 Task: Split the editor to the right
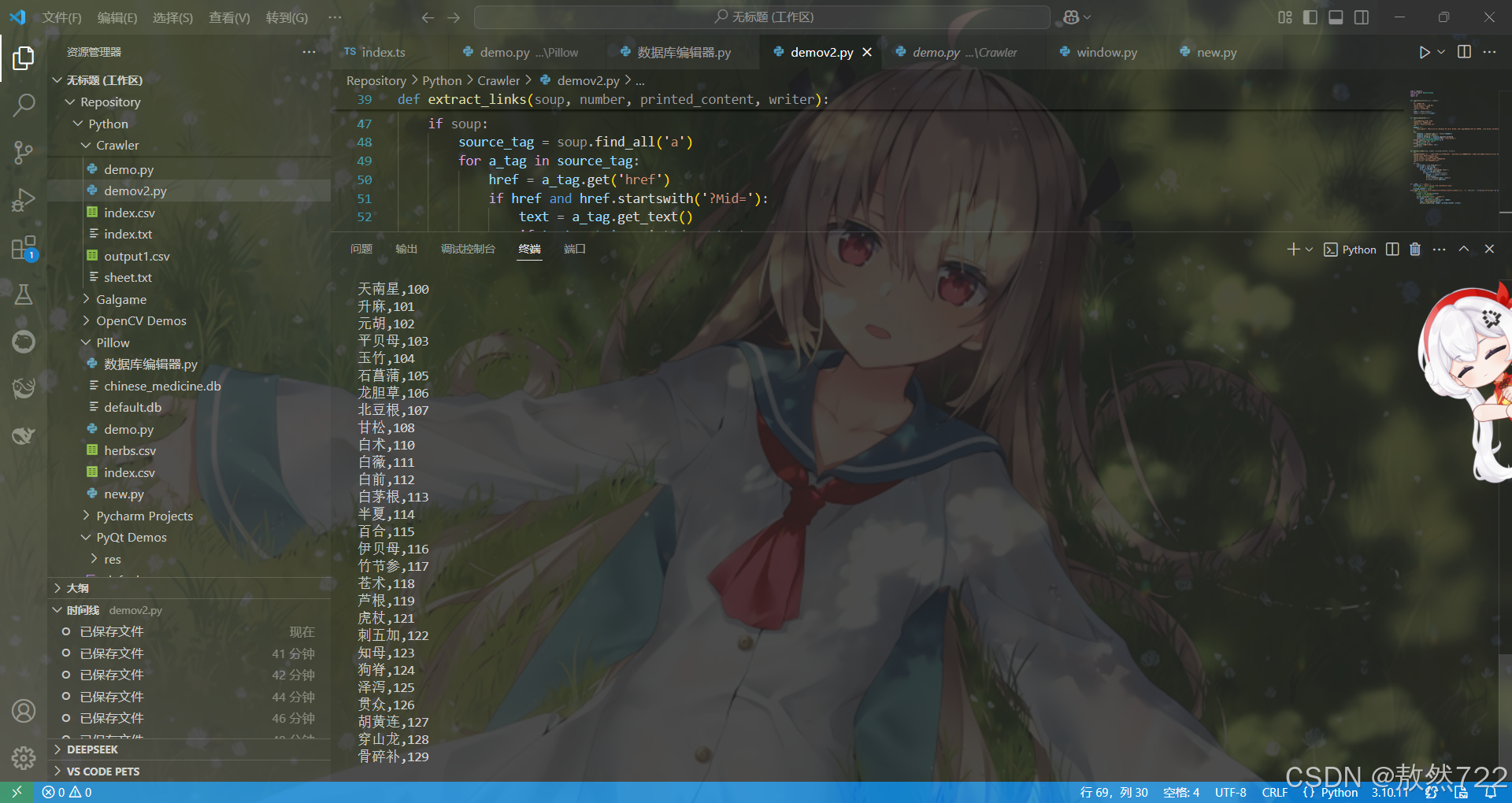[1464, 52]
